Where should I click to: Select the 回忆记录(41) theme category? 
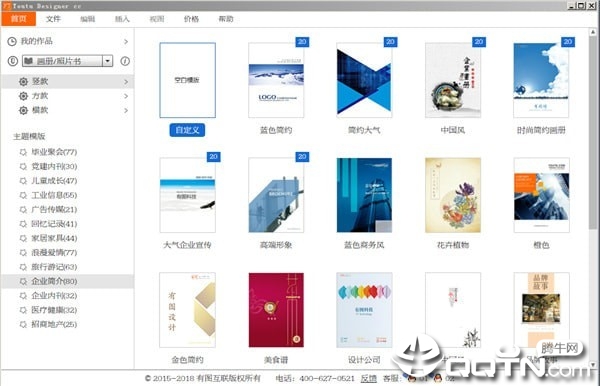[x=54, y=224]
